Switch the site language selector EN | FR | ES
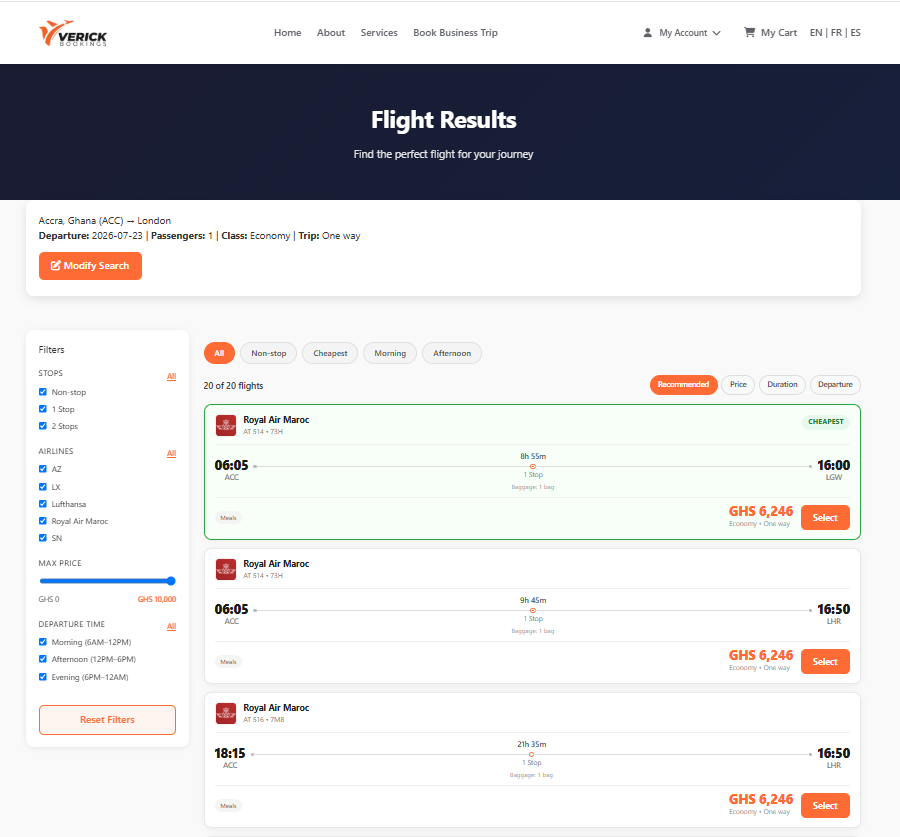 click(835, 33)
